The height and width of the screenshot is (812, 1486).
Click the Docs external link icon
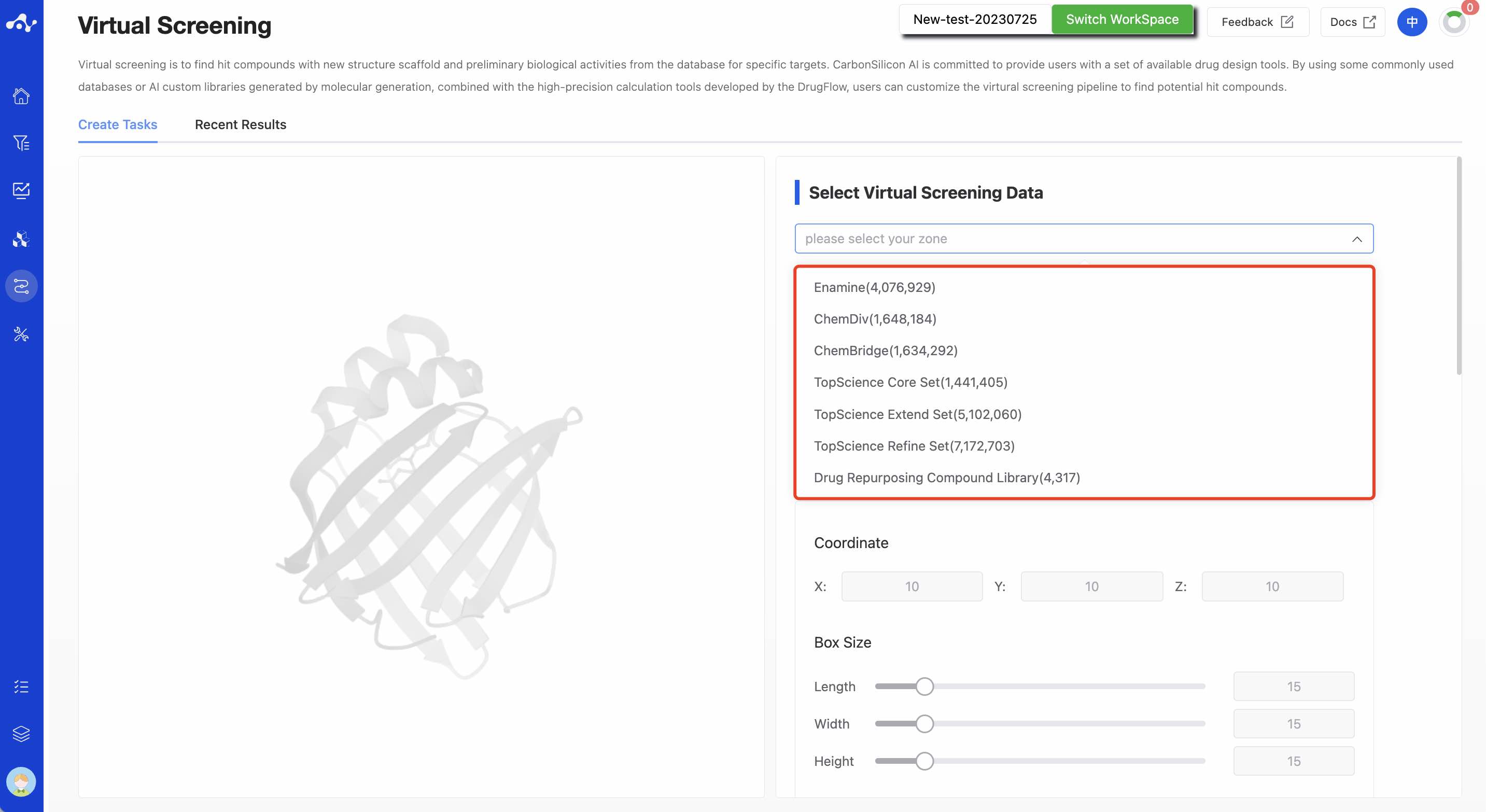coord(1369,22)
